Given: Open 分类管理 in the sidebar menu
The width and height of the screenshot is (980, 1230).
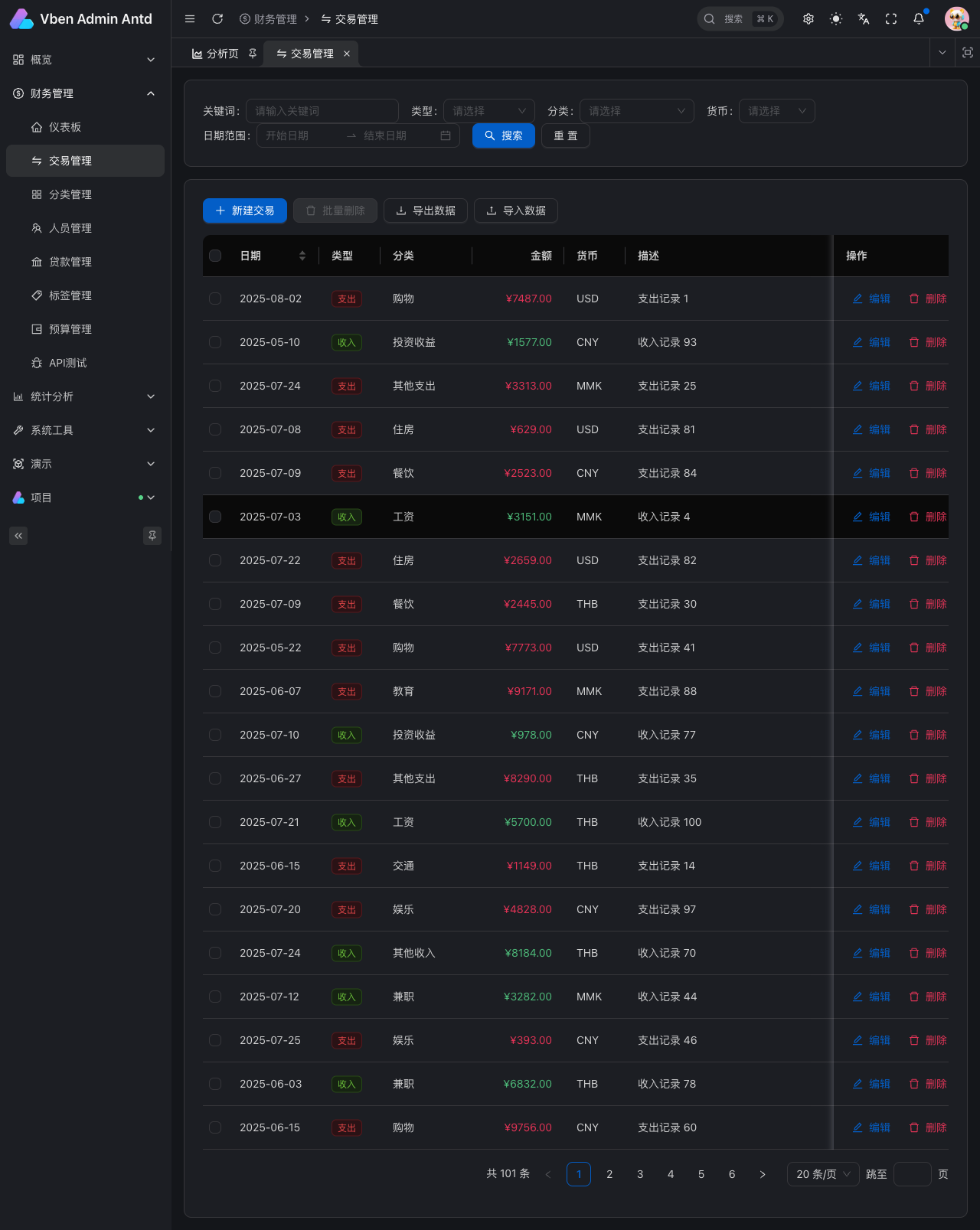Looking at the screenshot, I should pyautogui.click(x=70, y=194).
